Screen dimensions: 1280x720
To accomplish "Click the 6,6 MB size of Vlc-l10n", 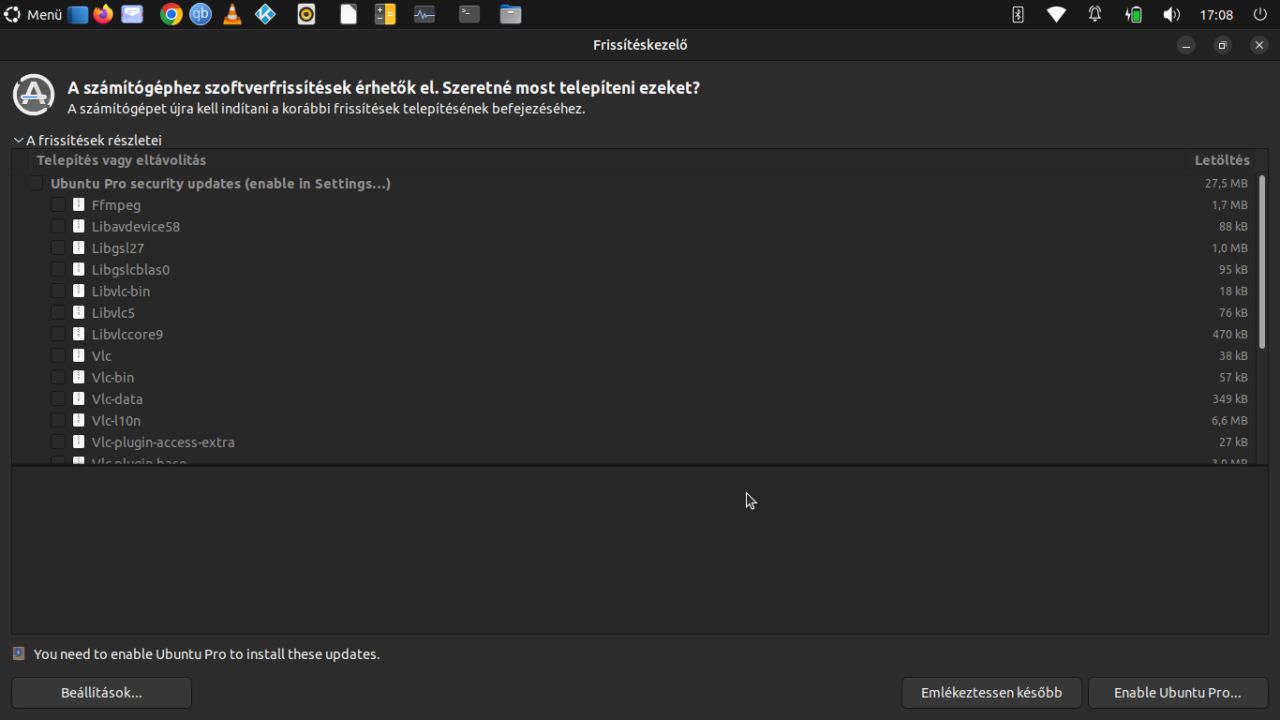I will click(1230, 421).
